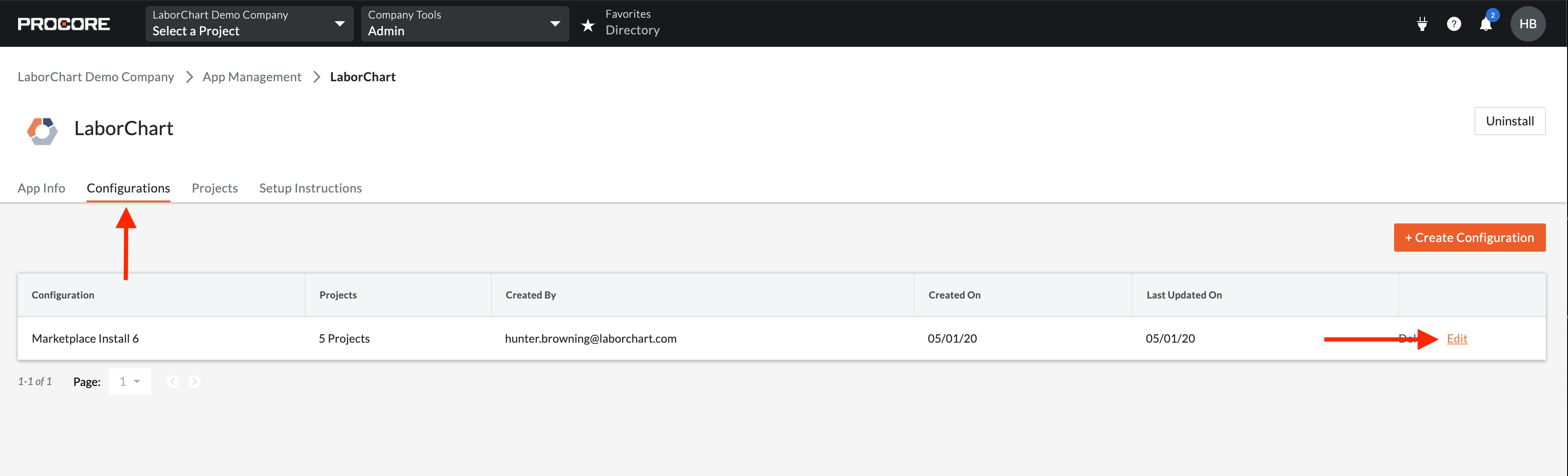
Task: Open the Page number dropdown
Action: pyautogui.click(x=129, y=382)
